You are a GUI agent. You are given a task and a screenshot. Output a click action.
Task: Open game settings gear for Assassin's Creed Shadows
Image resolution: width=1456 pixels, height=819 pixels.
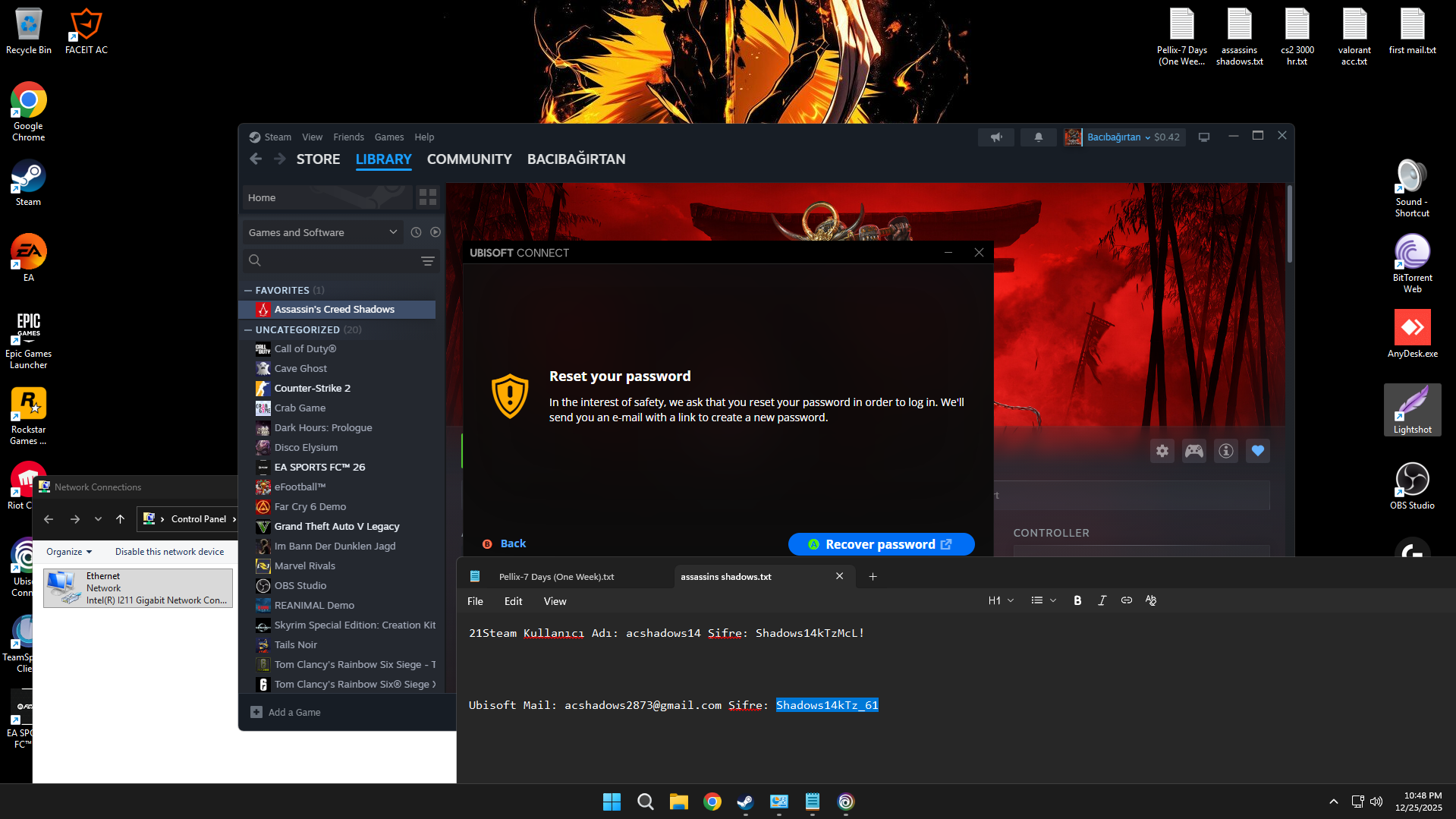pos(1162,451)
